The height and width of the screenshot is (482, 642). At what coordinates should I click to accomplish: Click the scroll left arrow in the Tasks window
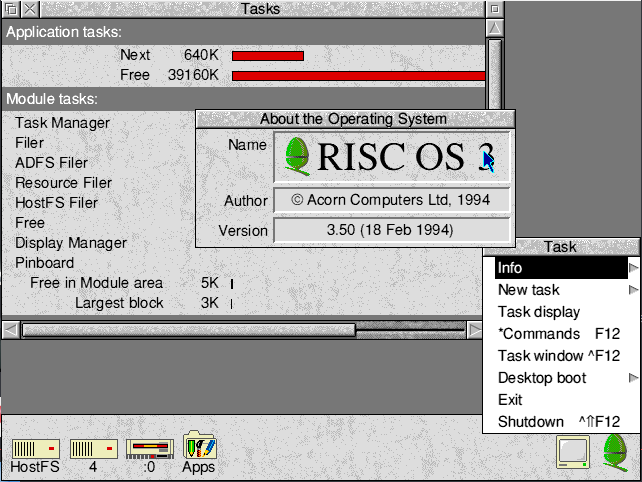pos(11,330)
